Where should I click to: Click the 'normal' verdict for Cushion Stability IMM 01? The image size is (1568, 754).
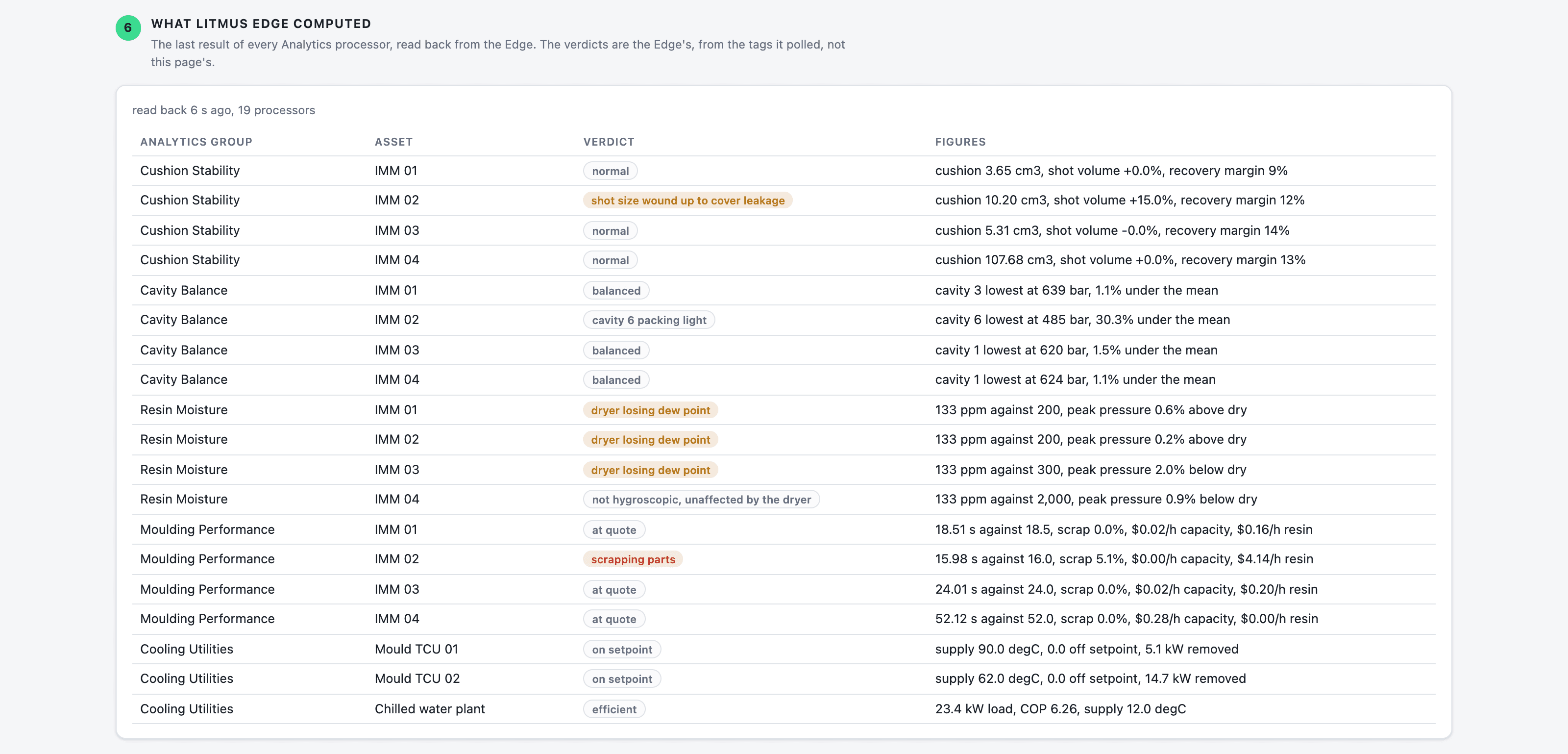[610, 171]
